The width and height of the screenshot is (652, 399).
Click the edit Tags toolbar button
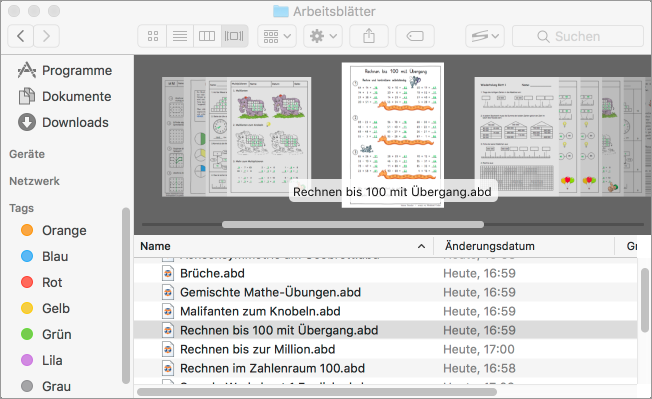click(415, 36)
